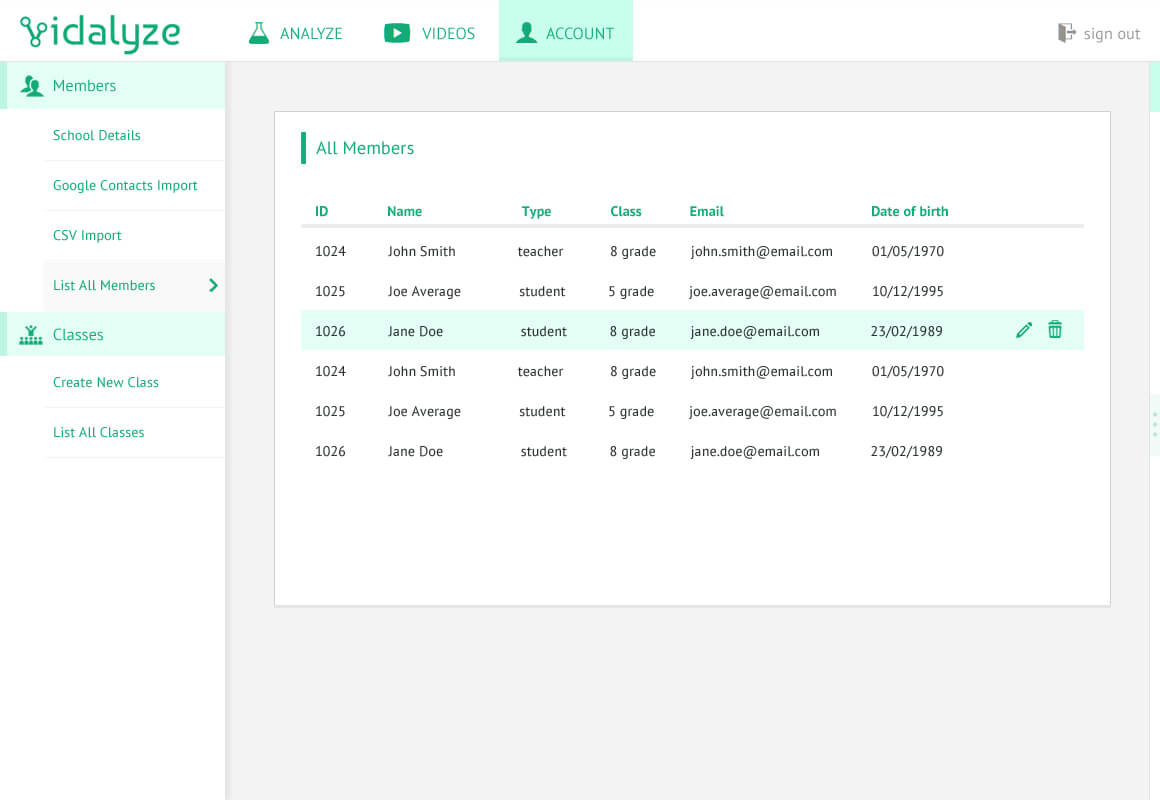Click the Classes icon in sidebar
Screen dimensions: 1160x800
(31, 335)
